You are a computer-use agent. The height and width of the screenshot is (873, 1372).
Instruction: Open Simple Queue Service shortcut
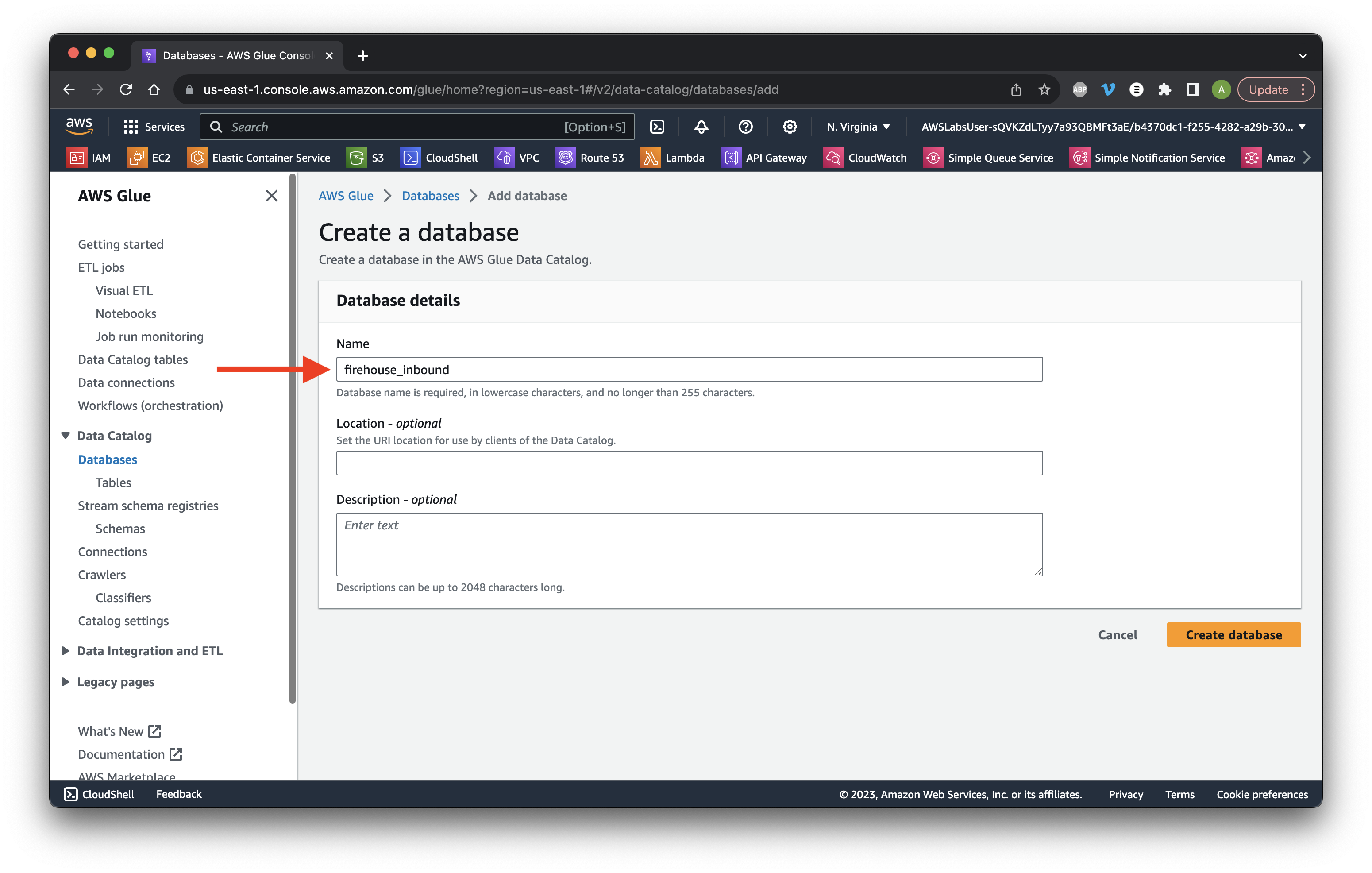point(989,158)
